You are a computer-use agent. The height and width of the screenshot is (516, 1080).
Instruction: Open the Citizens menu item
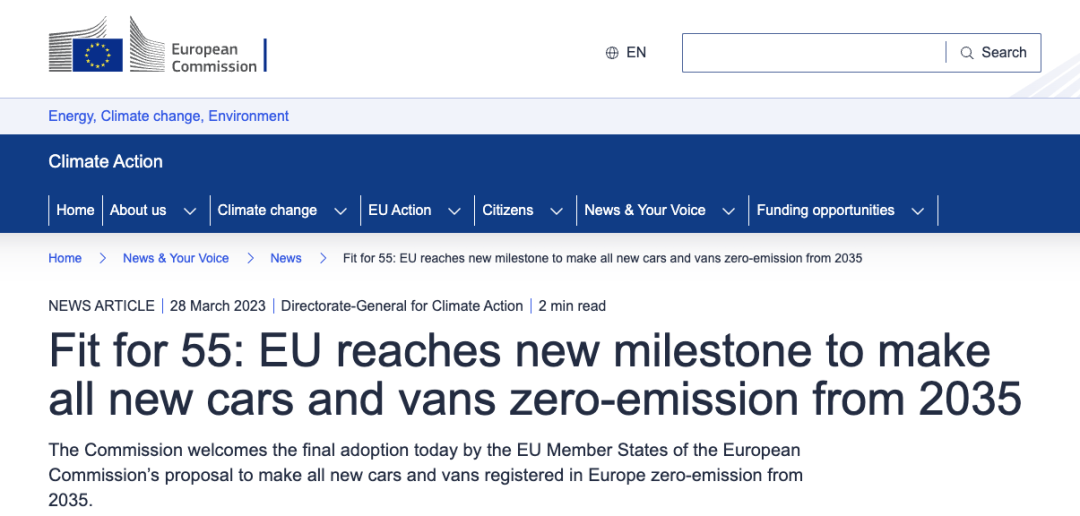click(508, 210)
